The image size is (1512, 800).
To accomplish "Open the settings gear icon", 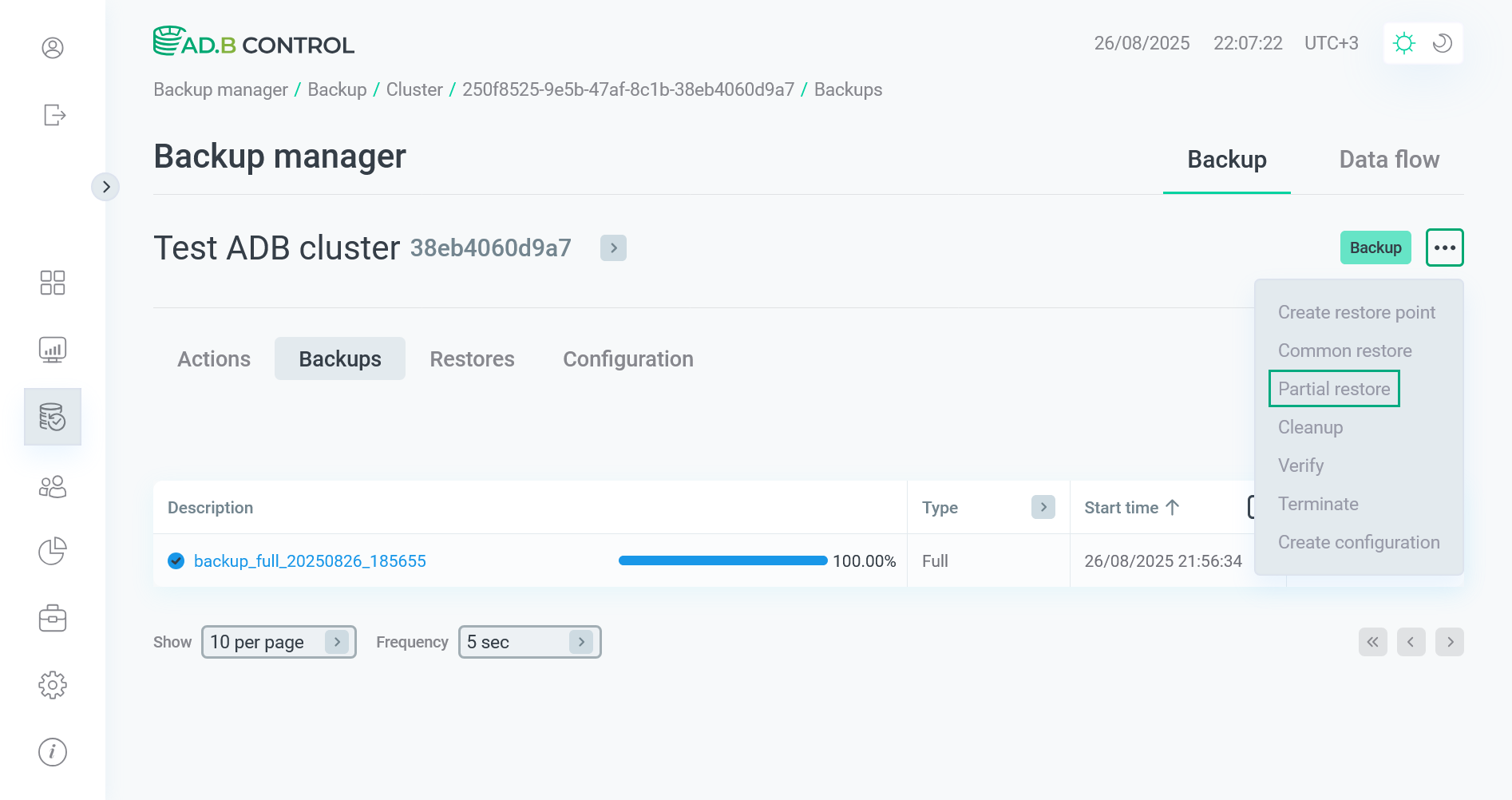I will pyautogui.click(x=53, y=685).
